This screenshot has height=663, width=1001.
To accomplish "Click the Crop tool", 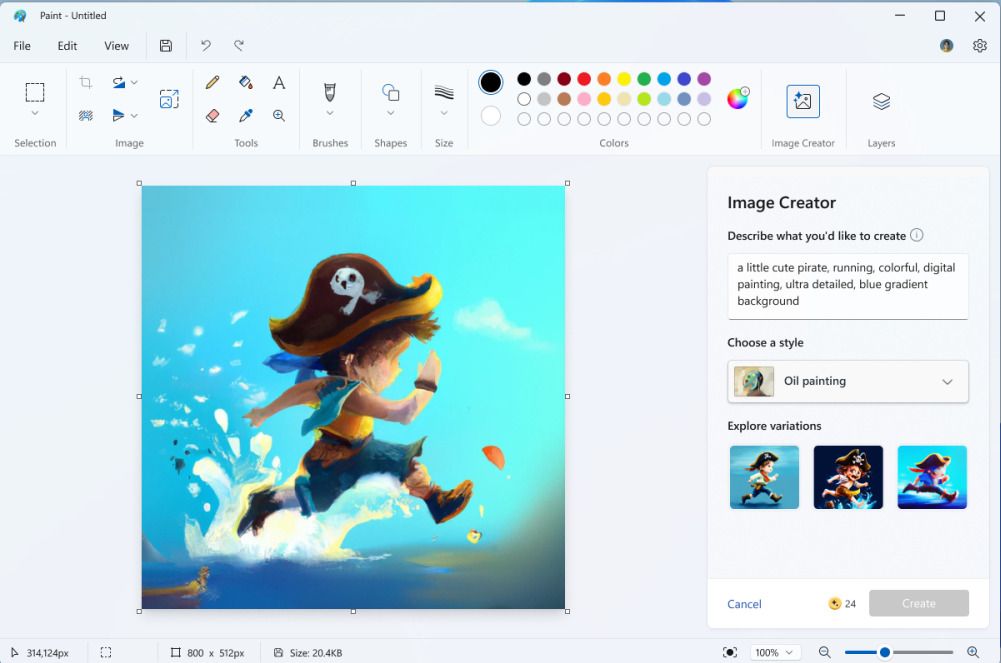I will point(85,82).
